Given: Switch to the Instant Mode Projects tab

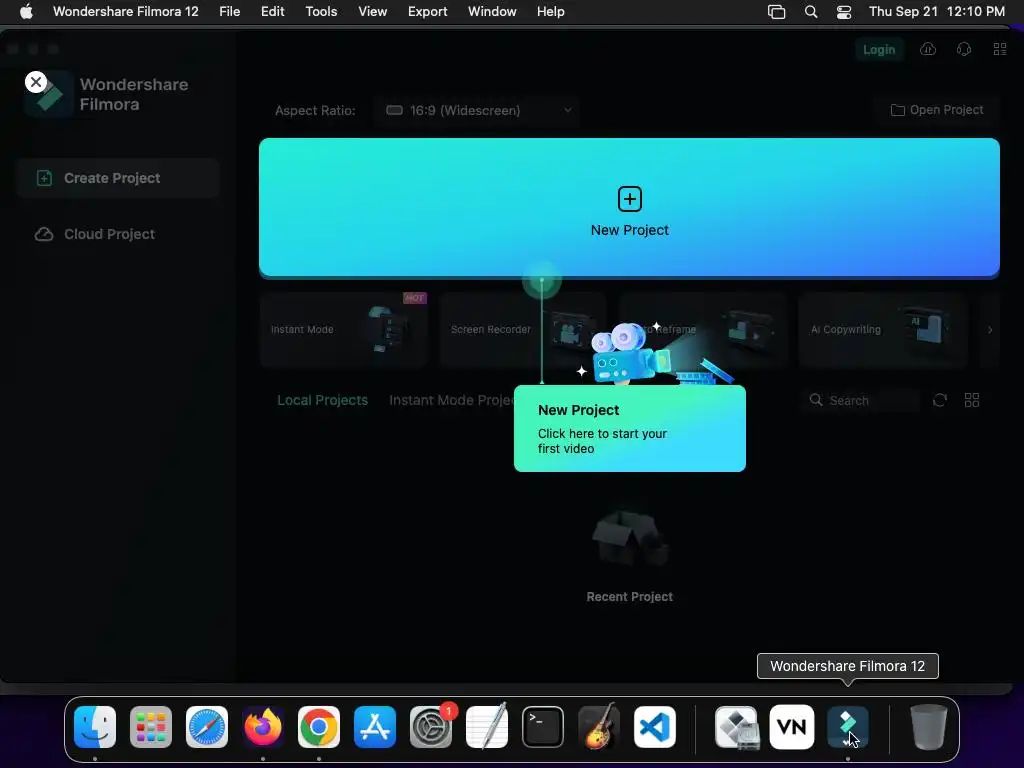Looking at the screenshot, I should [x=451, y=400].
